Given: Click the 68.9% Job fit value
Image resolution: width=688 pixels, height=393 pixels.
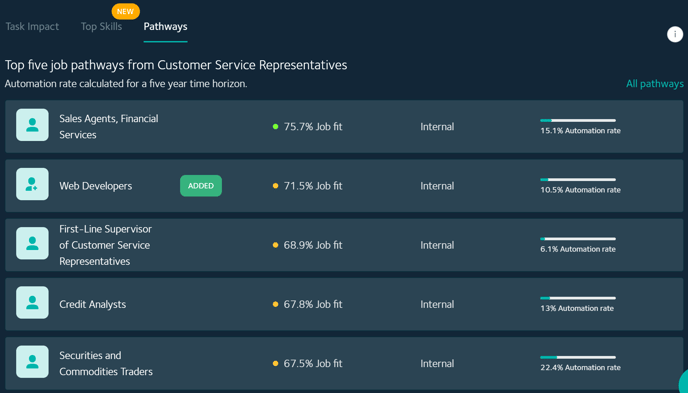Looking at the screenshot, I should click(313, 245).
